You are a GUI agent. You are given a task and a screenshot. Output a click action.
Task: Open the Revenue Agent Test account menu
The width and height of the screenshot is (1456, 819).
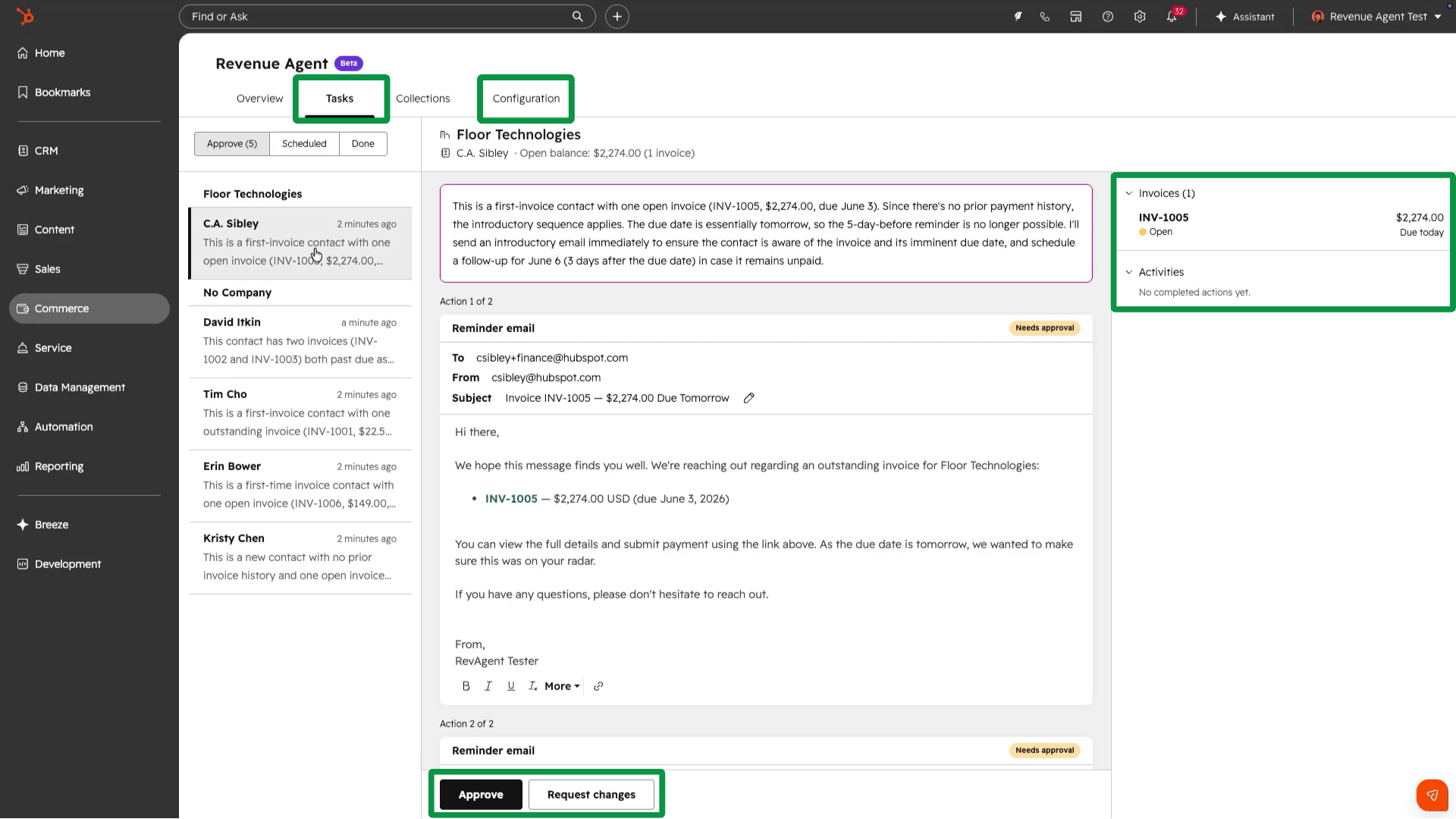tap(1376, 17)
